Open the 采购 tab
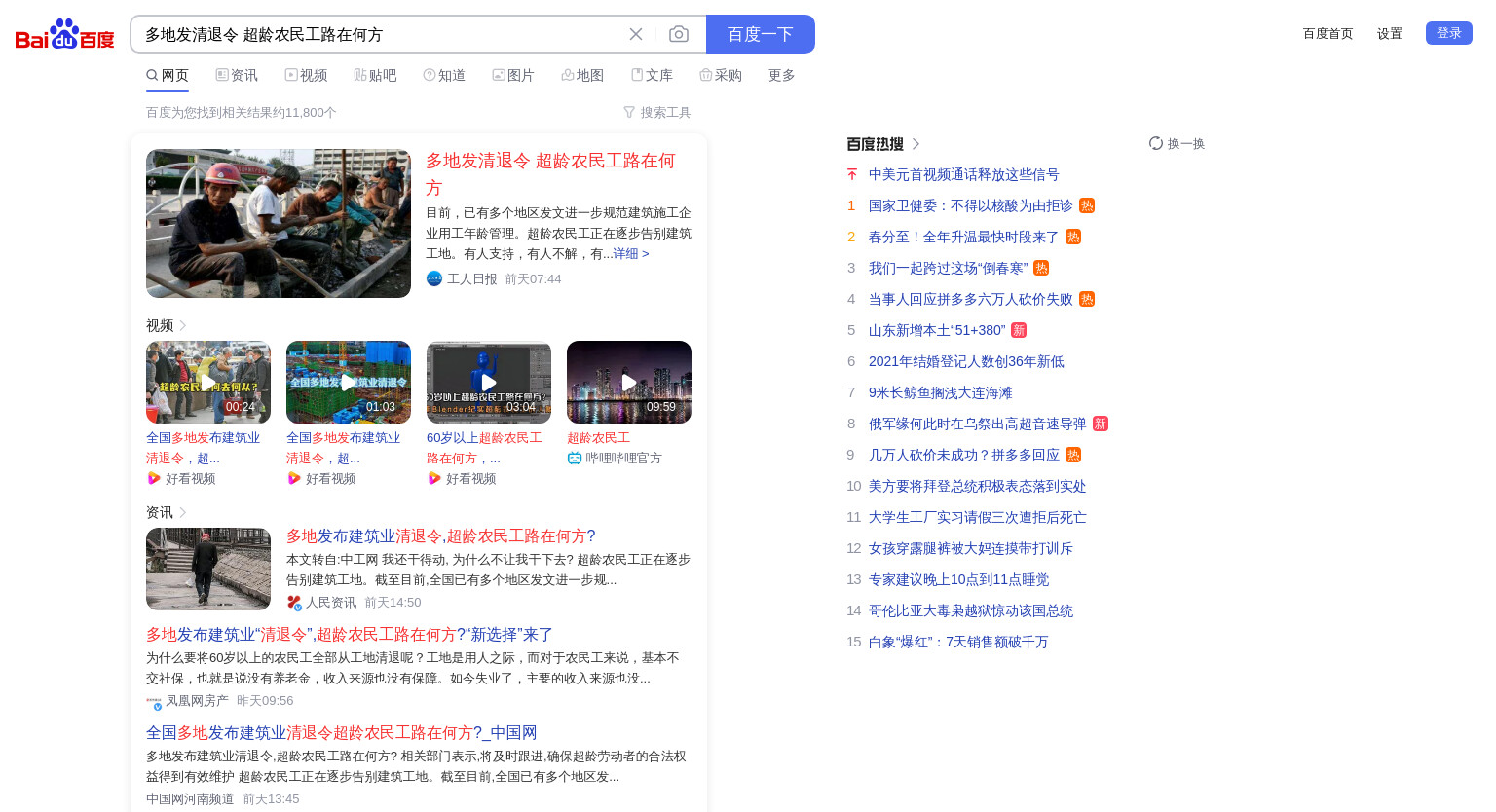 pyautogui.click(x=721, y=75)
